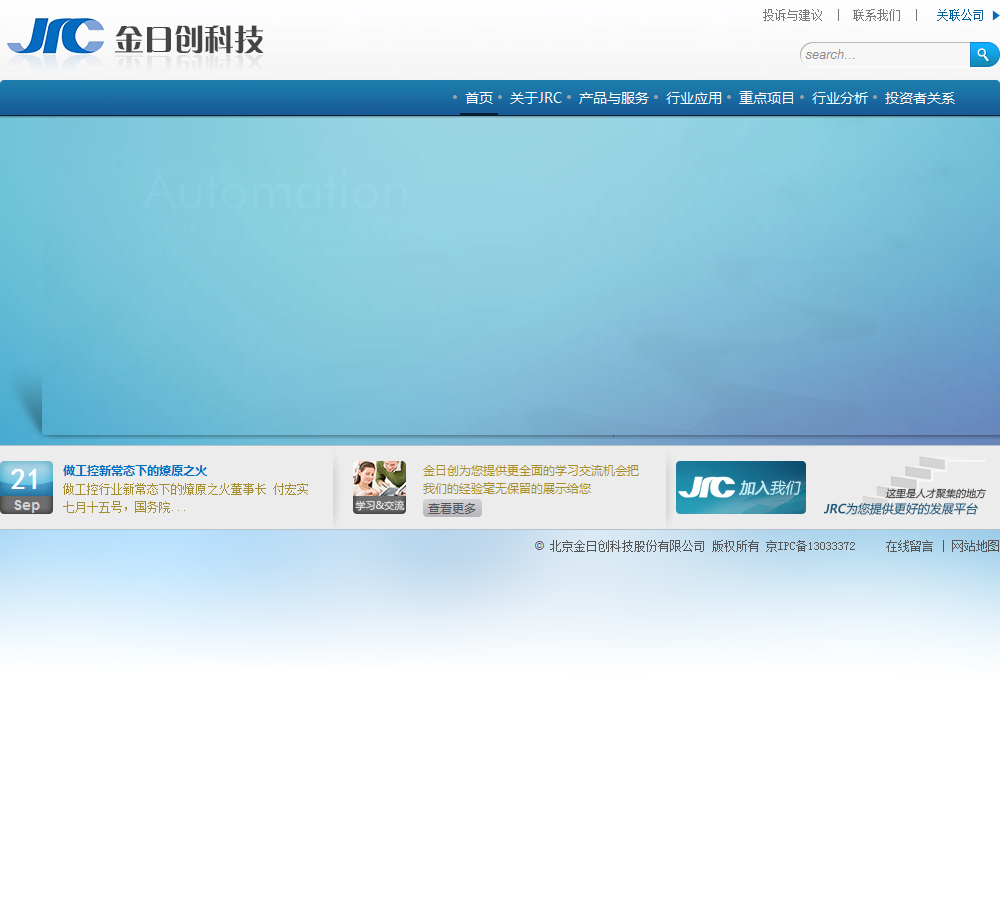Open the 投资者关系 menu item
Screen dimensions: 1000x909
coord(920,98)
